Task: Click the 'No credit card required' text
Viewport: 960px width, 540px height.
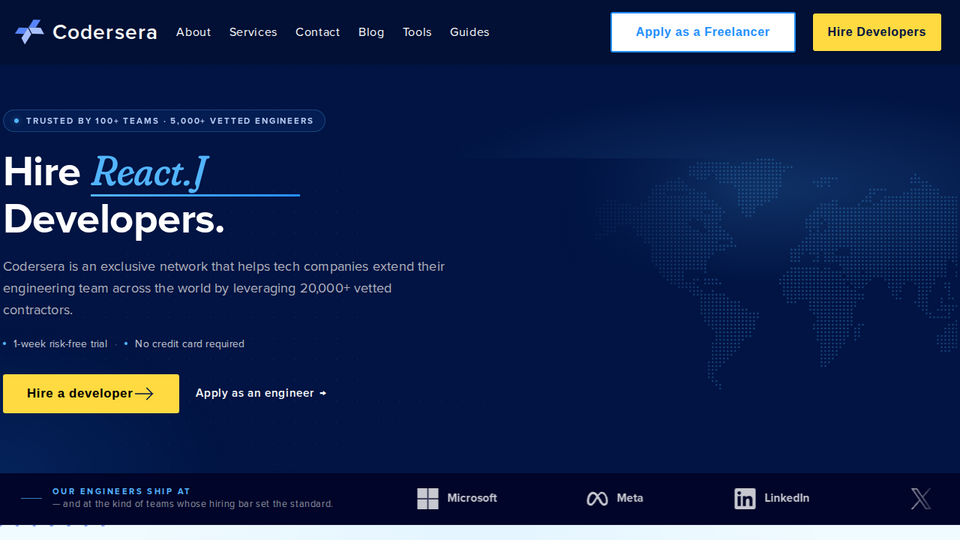Action: coord(189,344)
